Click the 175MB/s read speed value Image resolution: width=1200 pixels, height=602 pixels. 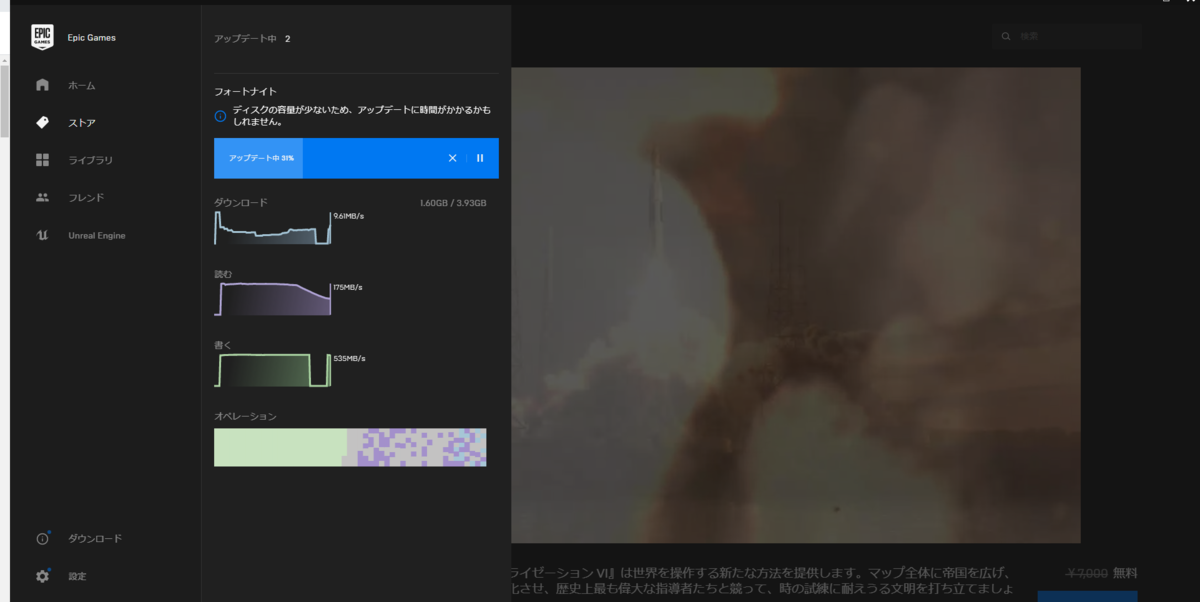pyautogui.click(x=347, y=287)
